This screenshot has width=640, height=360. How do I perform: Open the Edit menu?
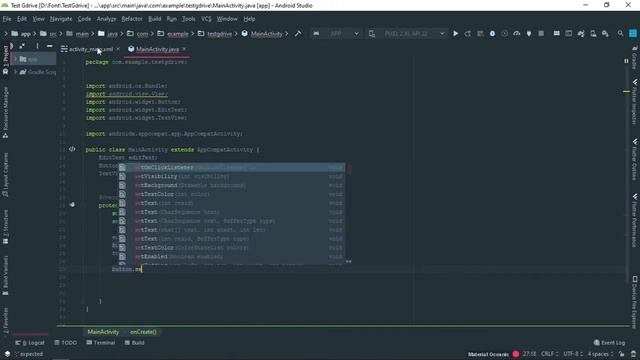click(x=22, y=19)
